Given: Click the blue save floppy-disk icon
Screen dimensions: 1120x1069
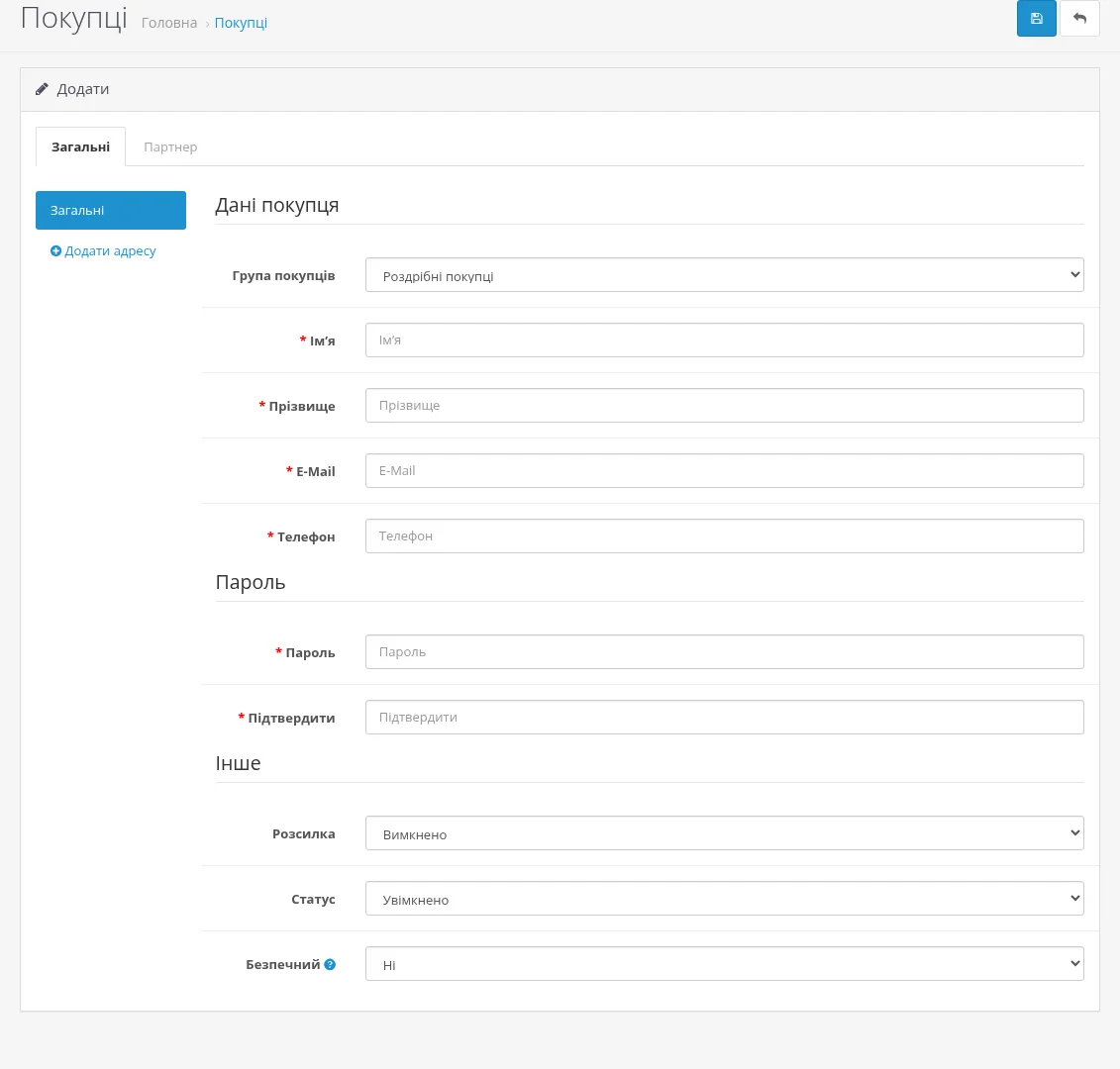Looking at the screenshot, I should point(1036,19).
